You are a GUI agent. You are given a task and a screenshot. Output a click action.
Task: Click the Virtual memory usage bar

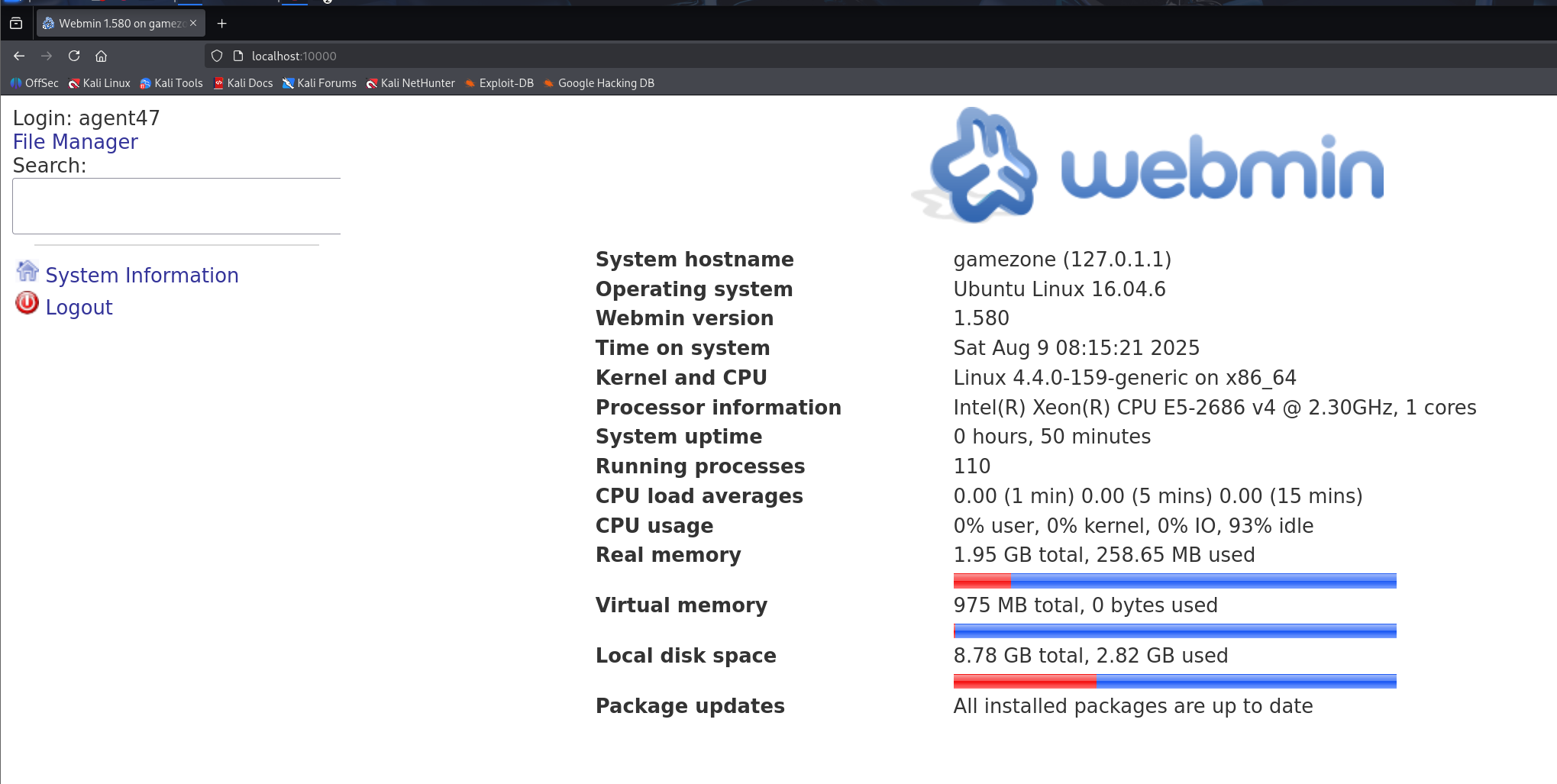click(x=1174, y=631)
